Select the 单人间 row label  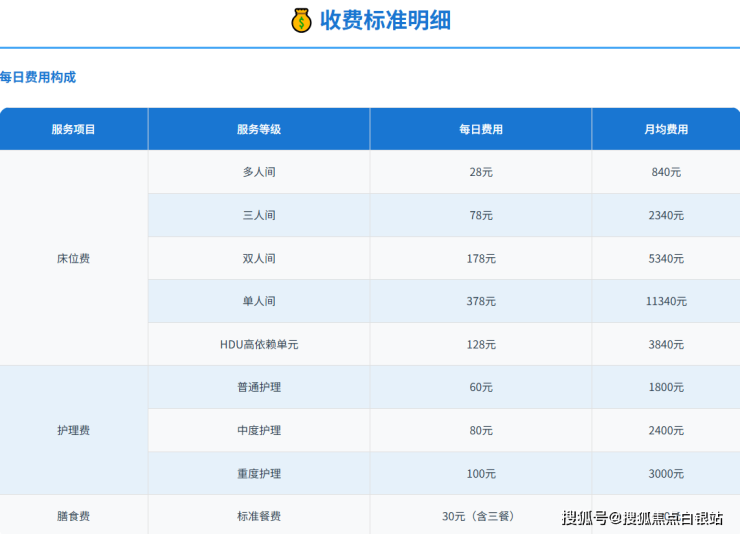coord(259,301)
